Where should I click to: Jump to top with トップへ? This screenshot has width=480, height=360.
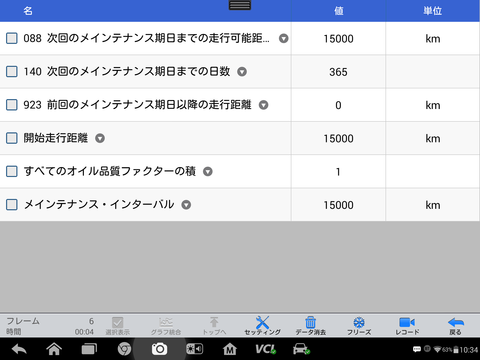tap(214, 326)
